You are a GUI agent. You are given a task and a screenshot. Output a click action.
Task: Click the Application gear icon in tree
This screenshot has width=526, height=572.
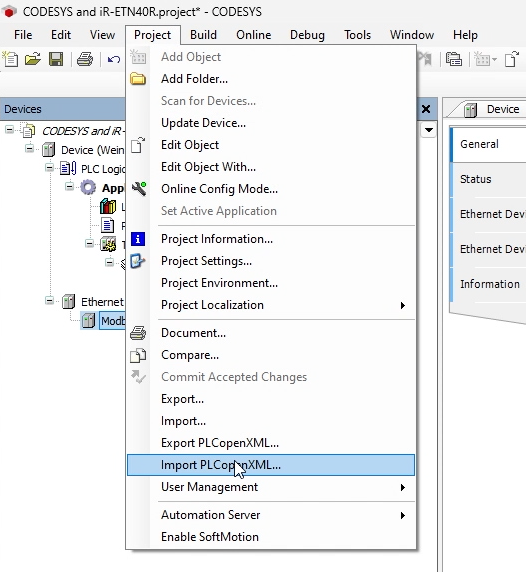tap(88, 188)
